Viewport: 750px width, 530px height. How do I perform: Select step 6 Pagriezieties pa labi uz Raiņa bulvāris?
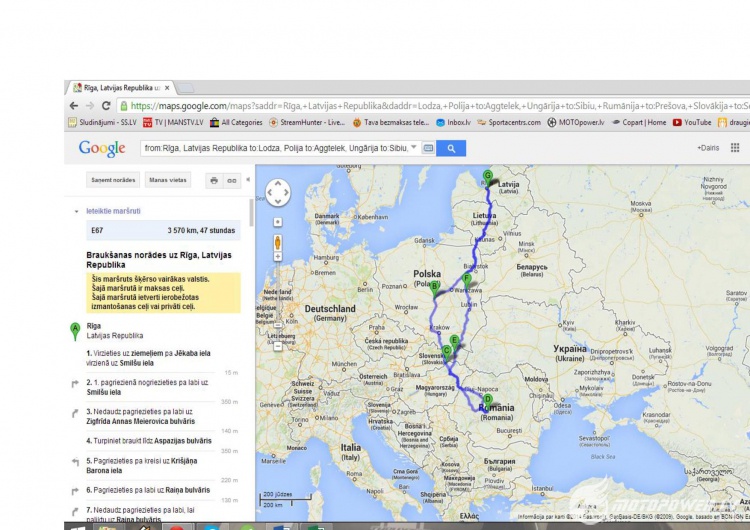click(149, 490)
